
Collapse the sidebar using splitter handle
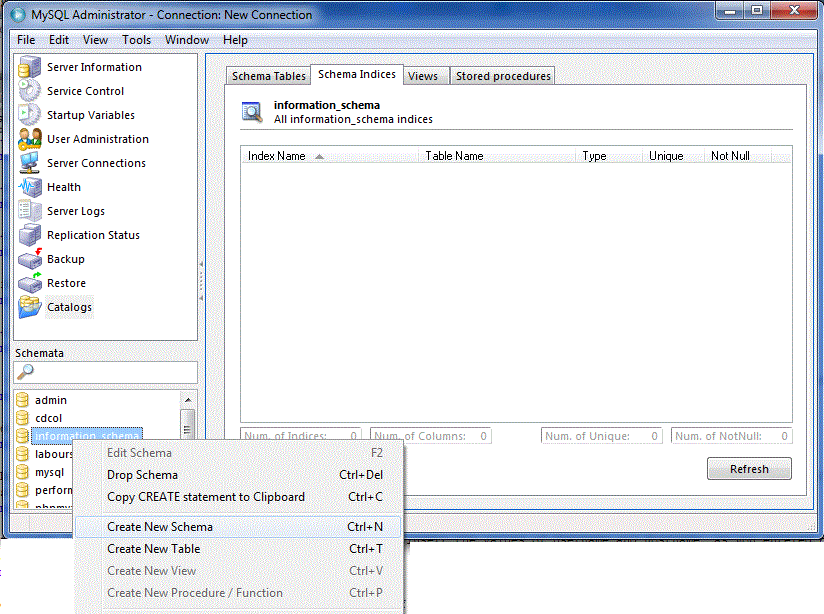[201, 281]
